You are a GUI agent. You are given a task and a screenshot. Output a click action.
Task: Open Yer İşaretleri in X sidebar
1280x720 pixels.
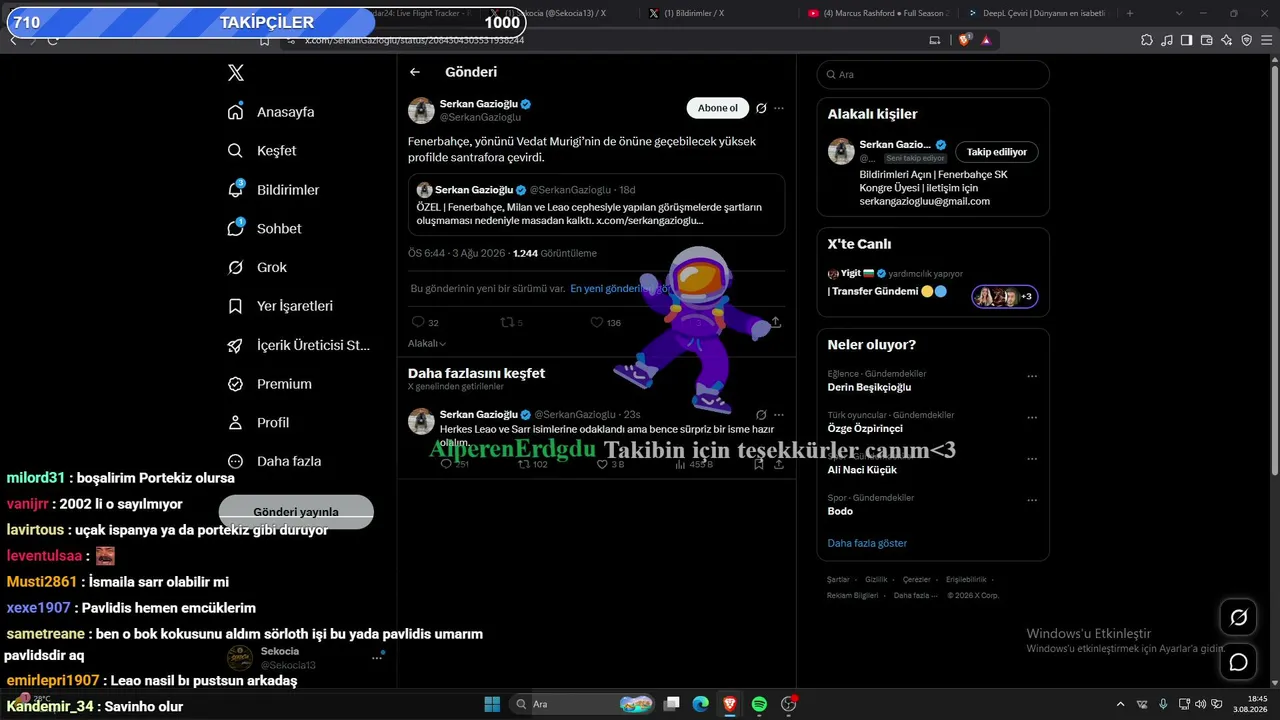[280, 306]
